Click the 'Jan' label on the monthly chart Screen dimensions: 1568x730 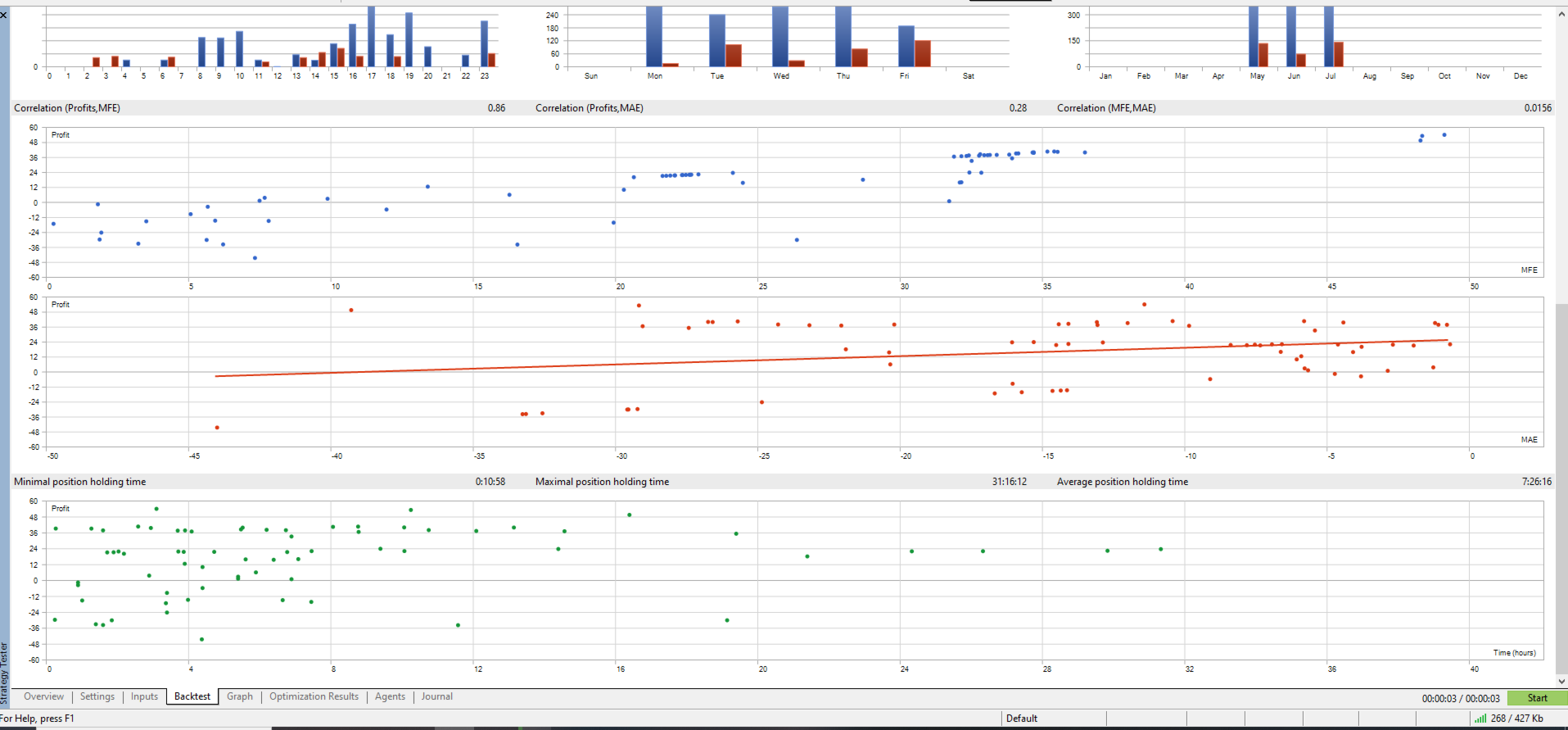coord(1105,76)
